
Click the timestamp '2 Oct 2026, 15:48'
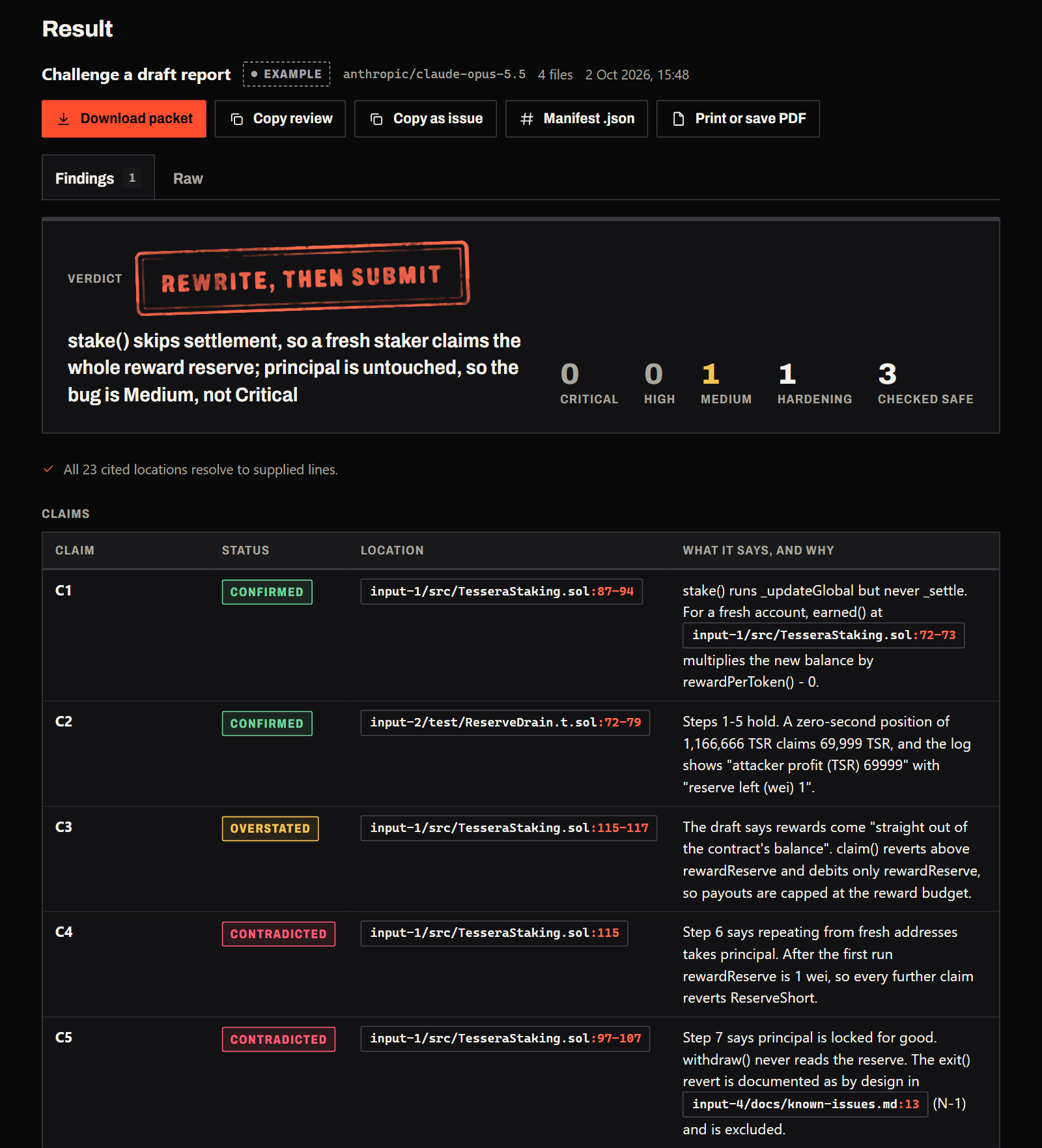[637, 75]
